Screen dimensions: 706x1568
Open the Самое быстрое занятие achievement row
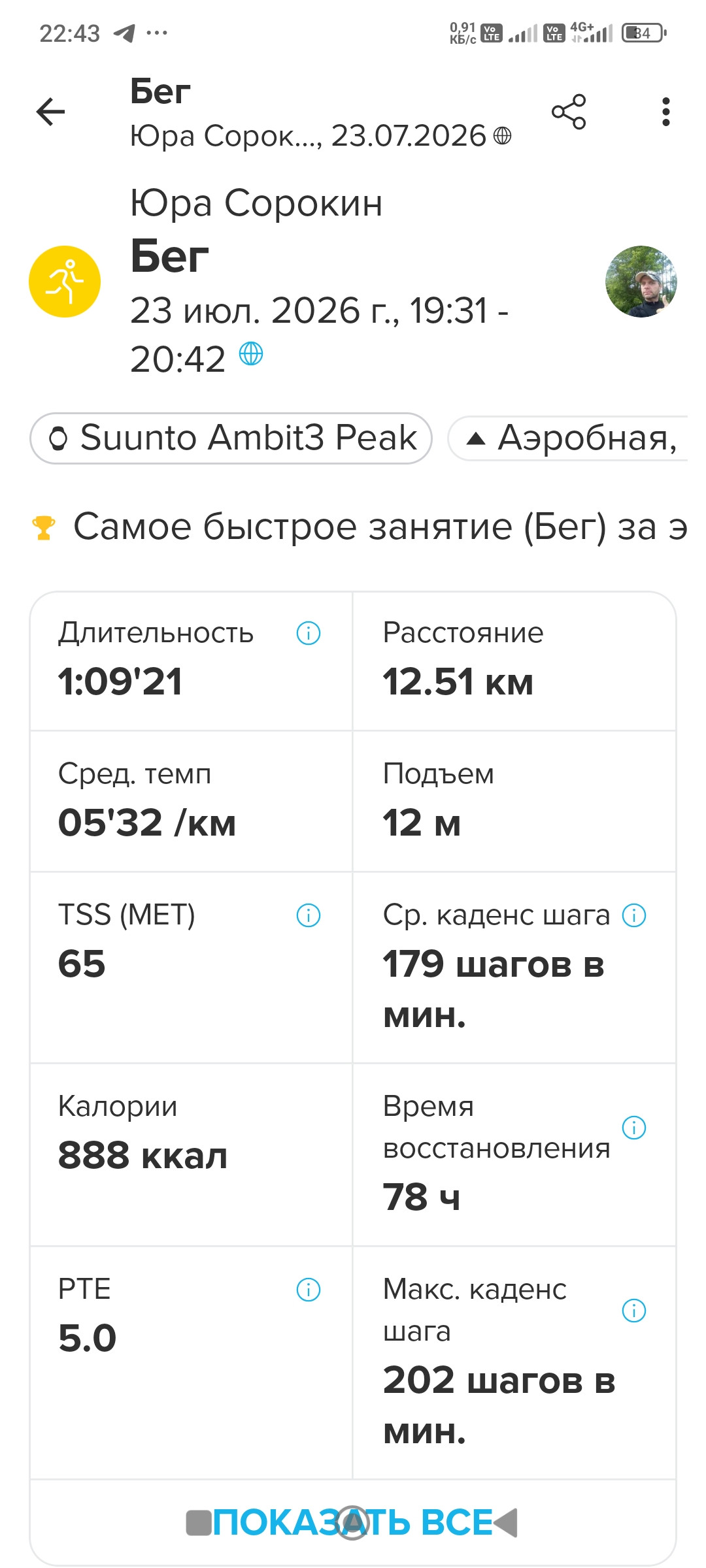pos(360,527)
